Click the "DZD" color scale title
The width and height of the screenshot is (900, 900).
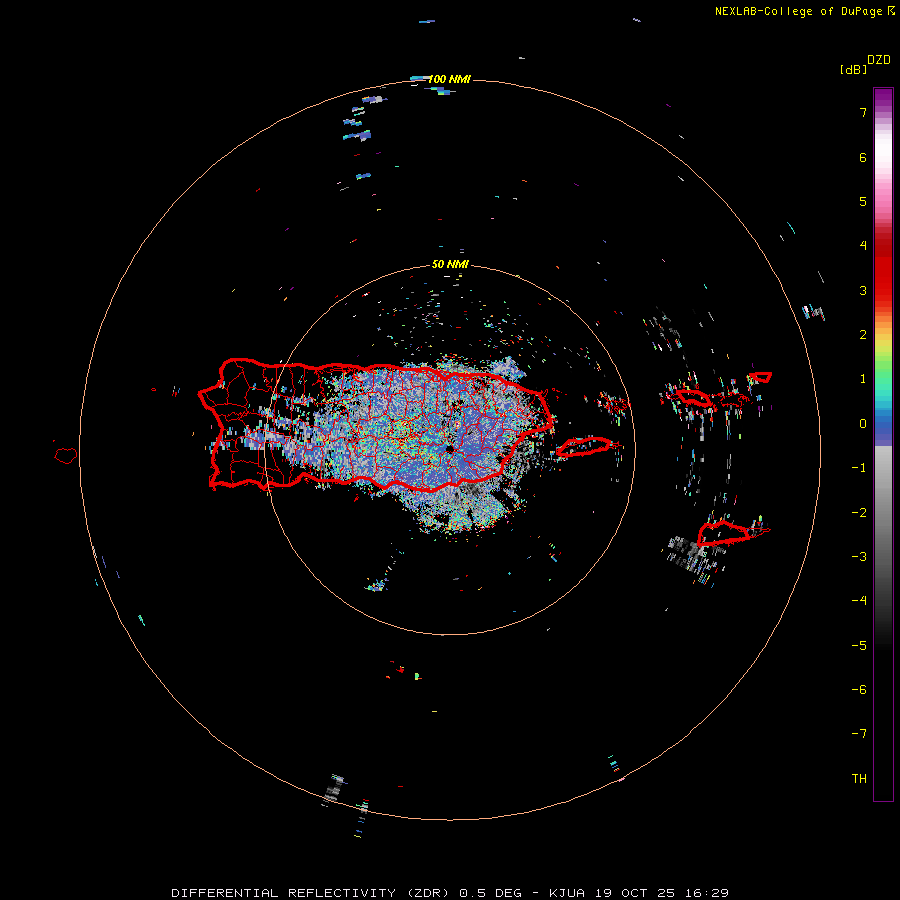click(879, 60)
